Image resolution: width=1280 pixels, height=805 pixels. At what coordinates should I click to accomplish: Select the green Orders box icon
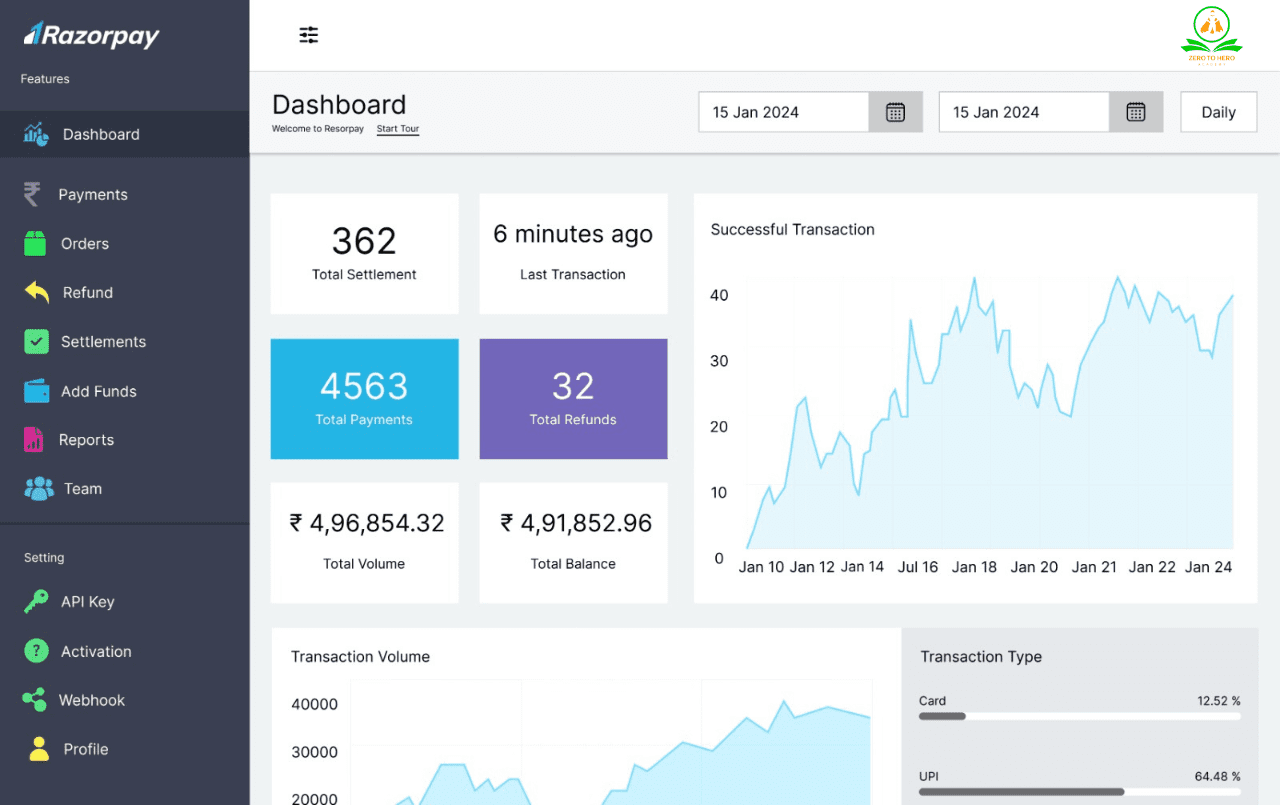click(x=36, y=243)
